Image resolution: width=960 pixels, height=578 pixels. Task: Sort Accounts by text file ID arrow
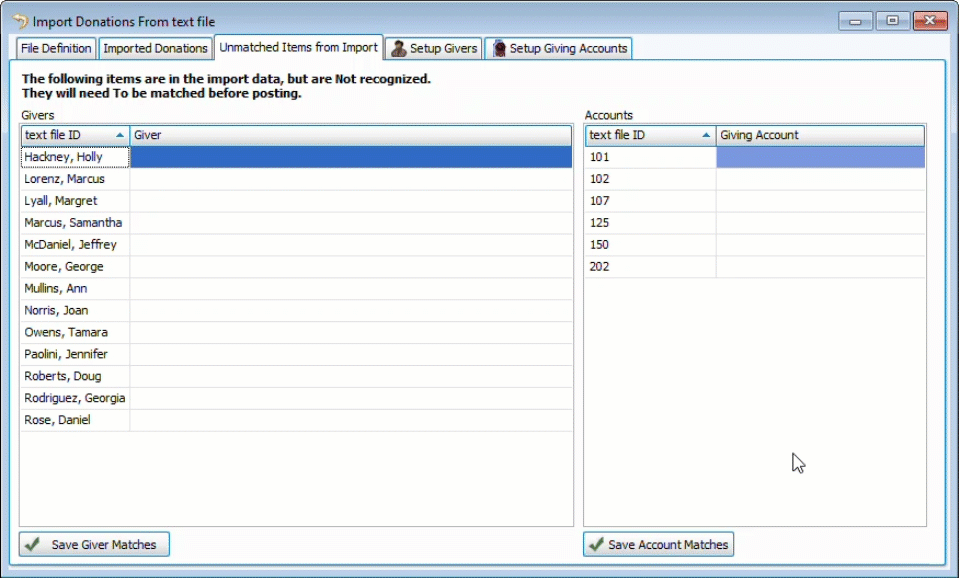(x=706, y=135)
